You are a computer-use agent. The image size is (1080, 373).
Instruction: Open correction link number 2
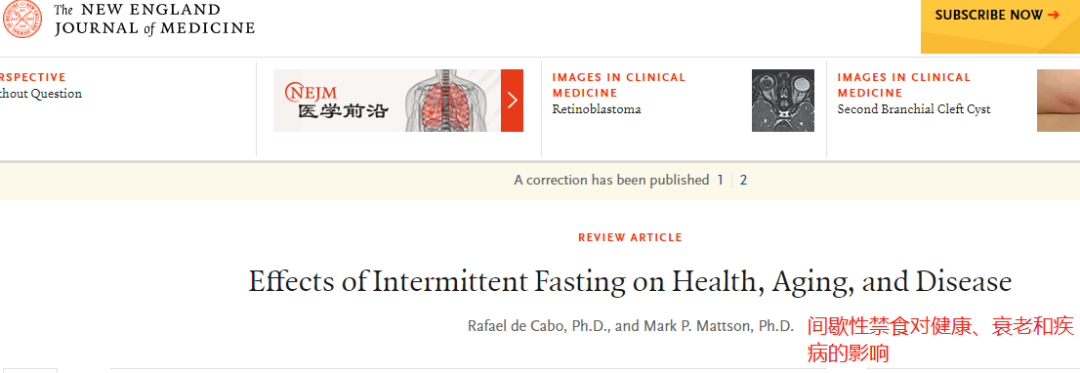pos(743,180)
